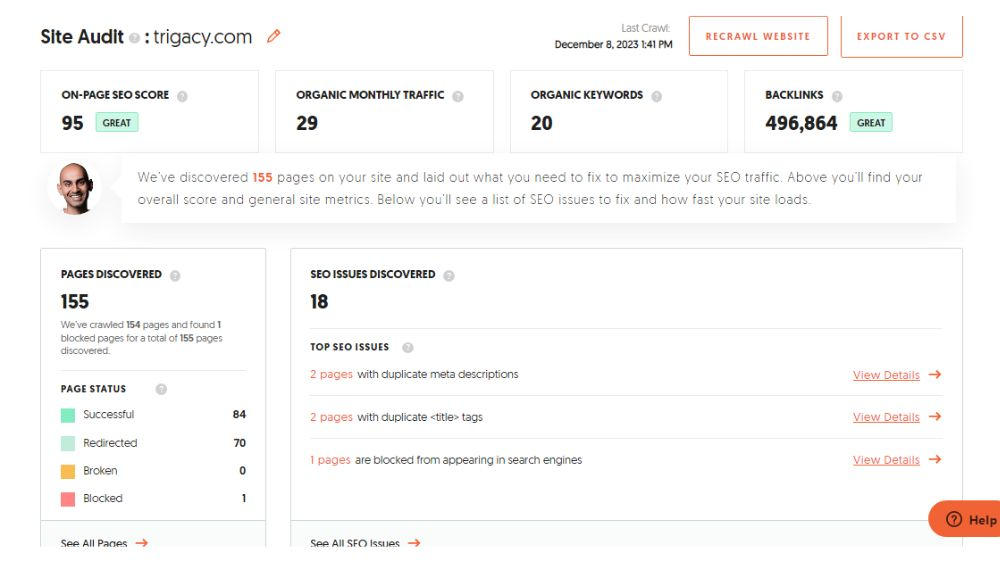
Task: Click info icon beside Organic Keywords
Action: click(x=656, y=96)
